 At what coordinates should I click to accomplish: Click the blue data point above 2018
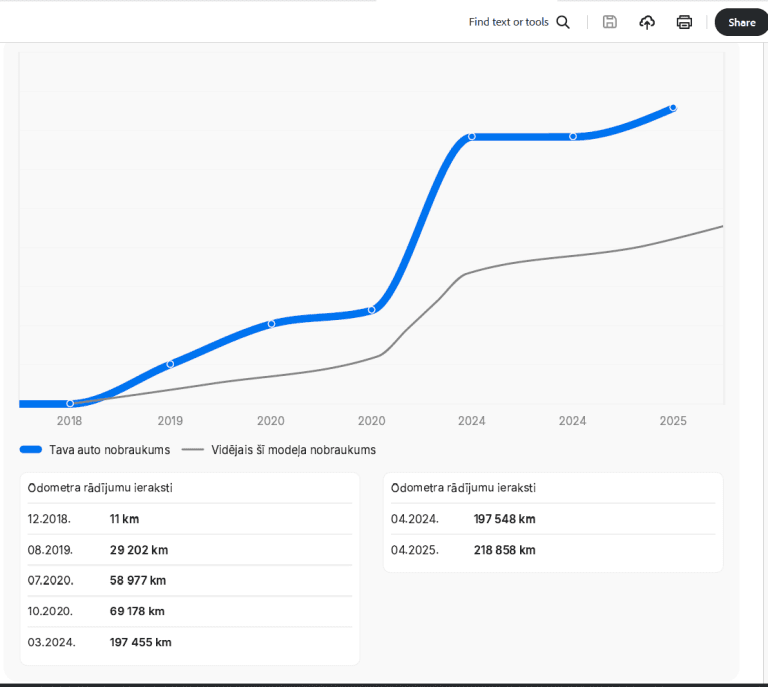coord(70,404)
